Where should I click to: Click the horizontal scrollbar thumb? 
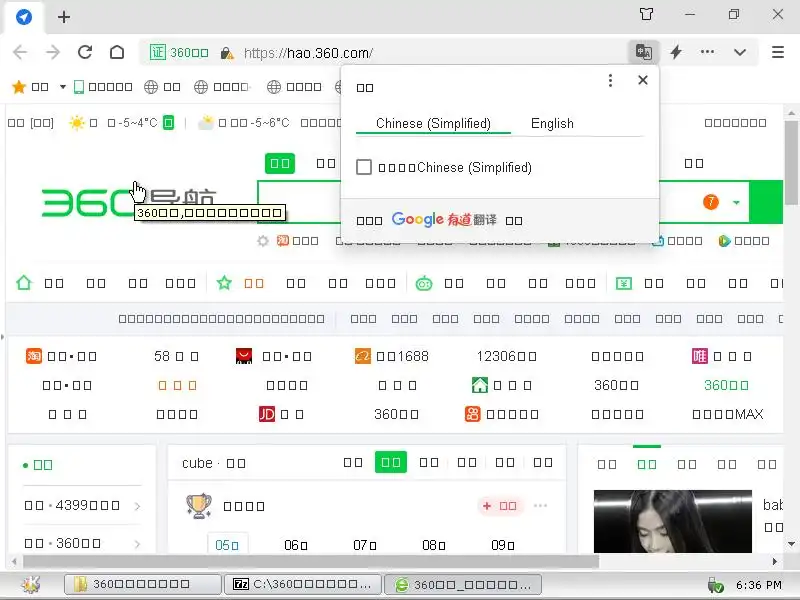[311, 562]
